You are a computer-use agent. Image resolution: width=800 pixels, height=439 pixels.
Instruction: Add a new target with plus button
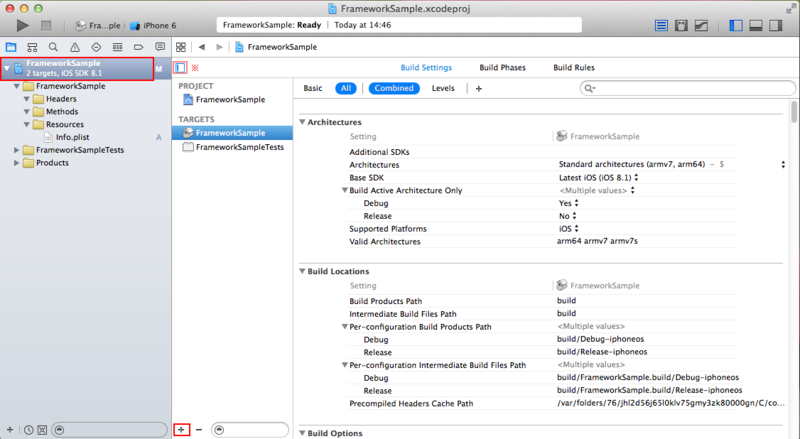click(181, 430)
